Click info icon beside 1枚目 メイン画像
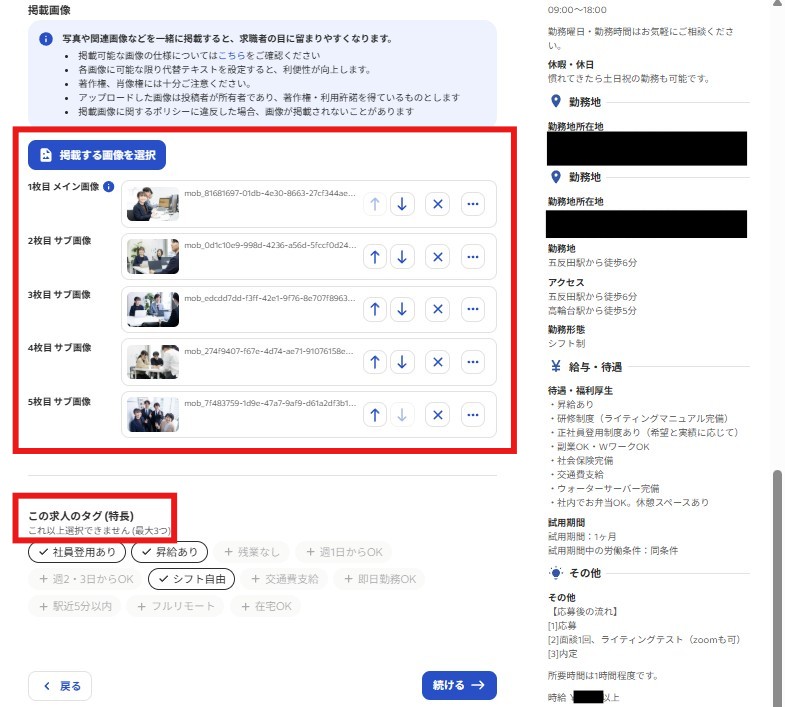Viewport: 800px width, 707px height. click(x=109, y=187)
